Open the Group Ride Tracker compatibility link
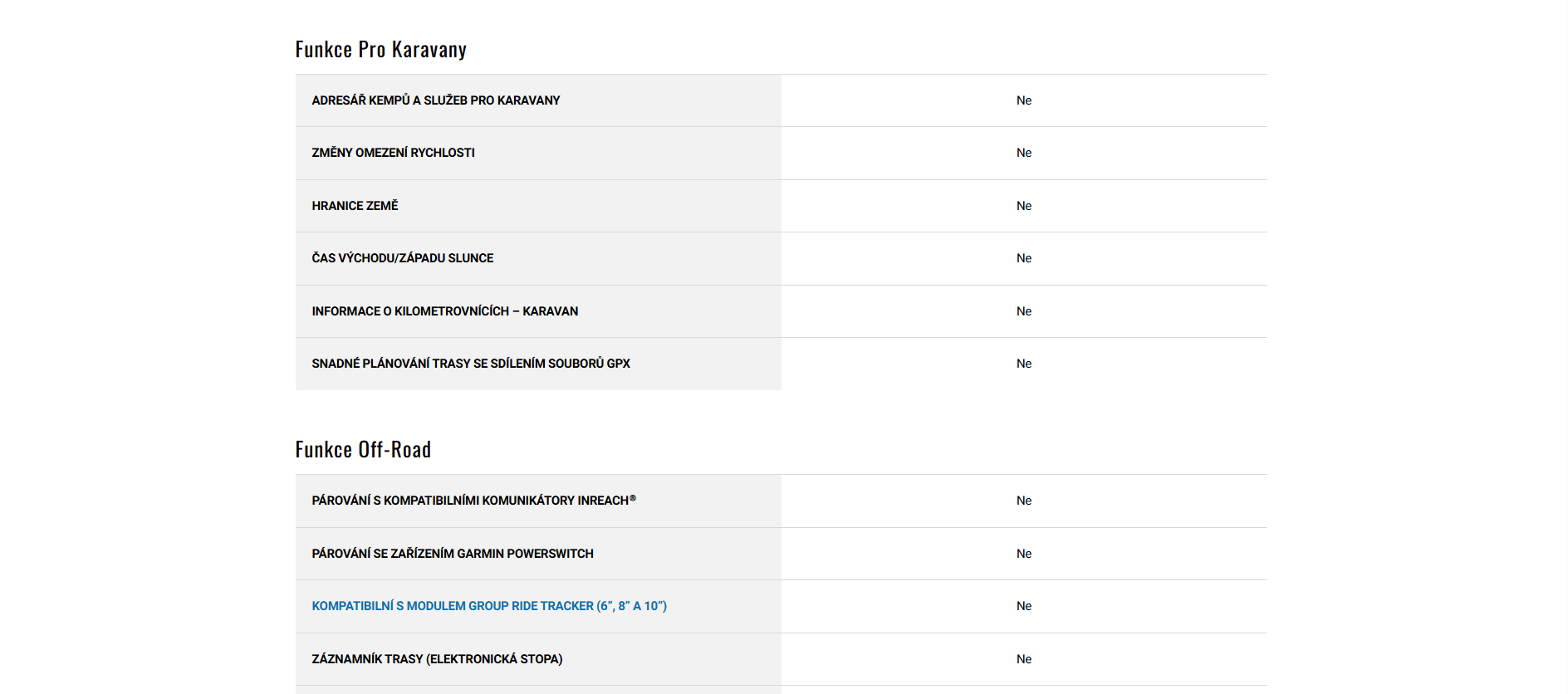This screenshot has width=1568, height=694. point(489,606)
